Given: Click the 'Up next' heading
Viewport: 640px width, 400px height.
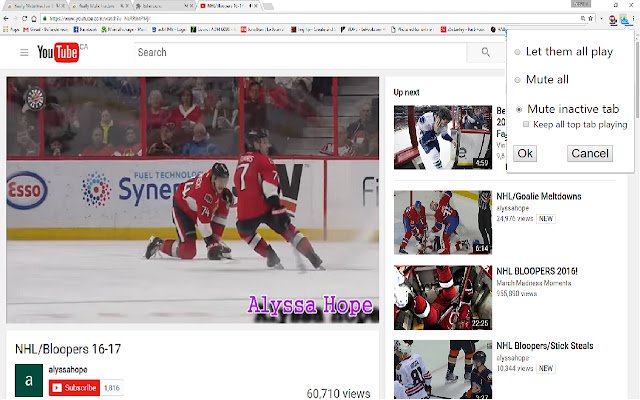Looking at the screenshot, I should tap(406, 92).
